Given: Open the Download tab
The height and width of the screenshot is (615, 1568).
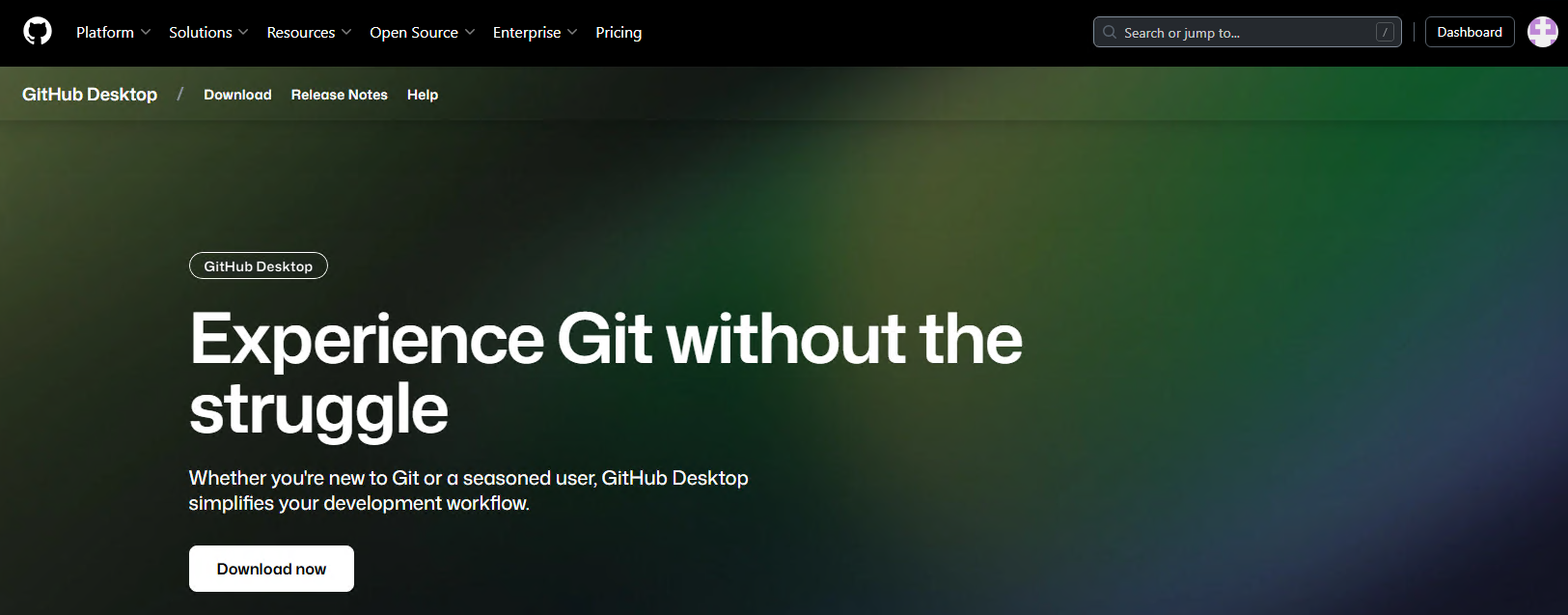Looking at the screenshot, I should tap(237, 95).
